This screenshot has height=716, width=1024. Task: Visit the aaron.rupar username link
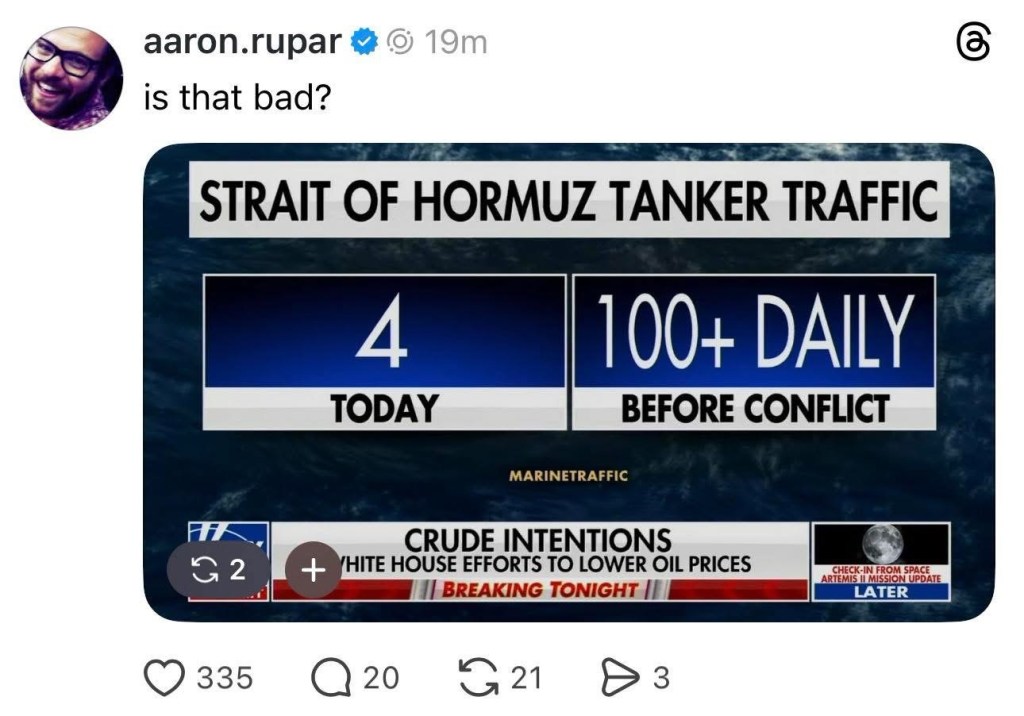244,42
